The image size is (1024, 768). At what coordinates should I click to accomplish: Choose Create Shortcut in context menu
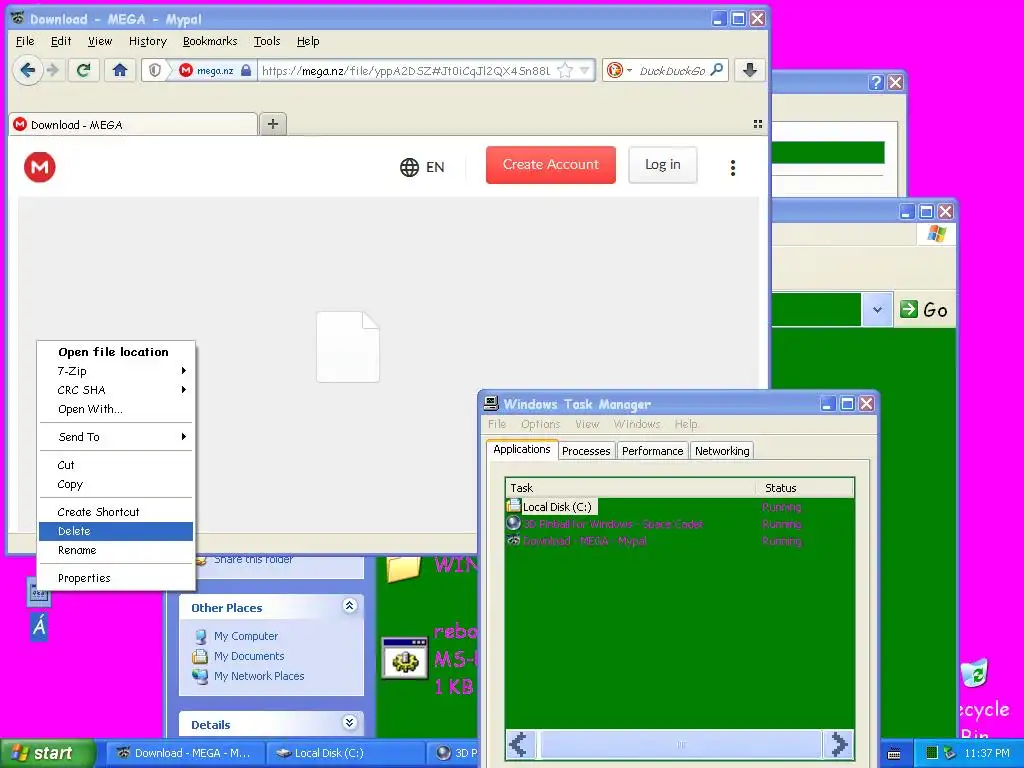point(116,512)
